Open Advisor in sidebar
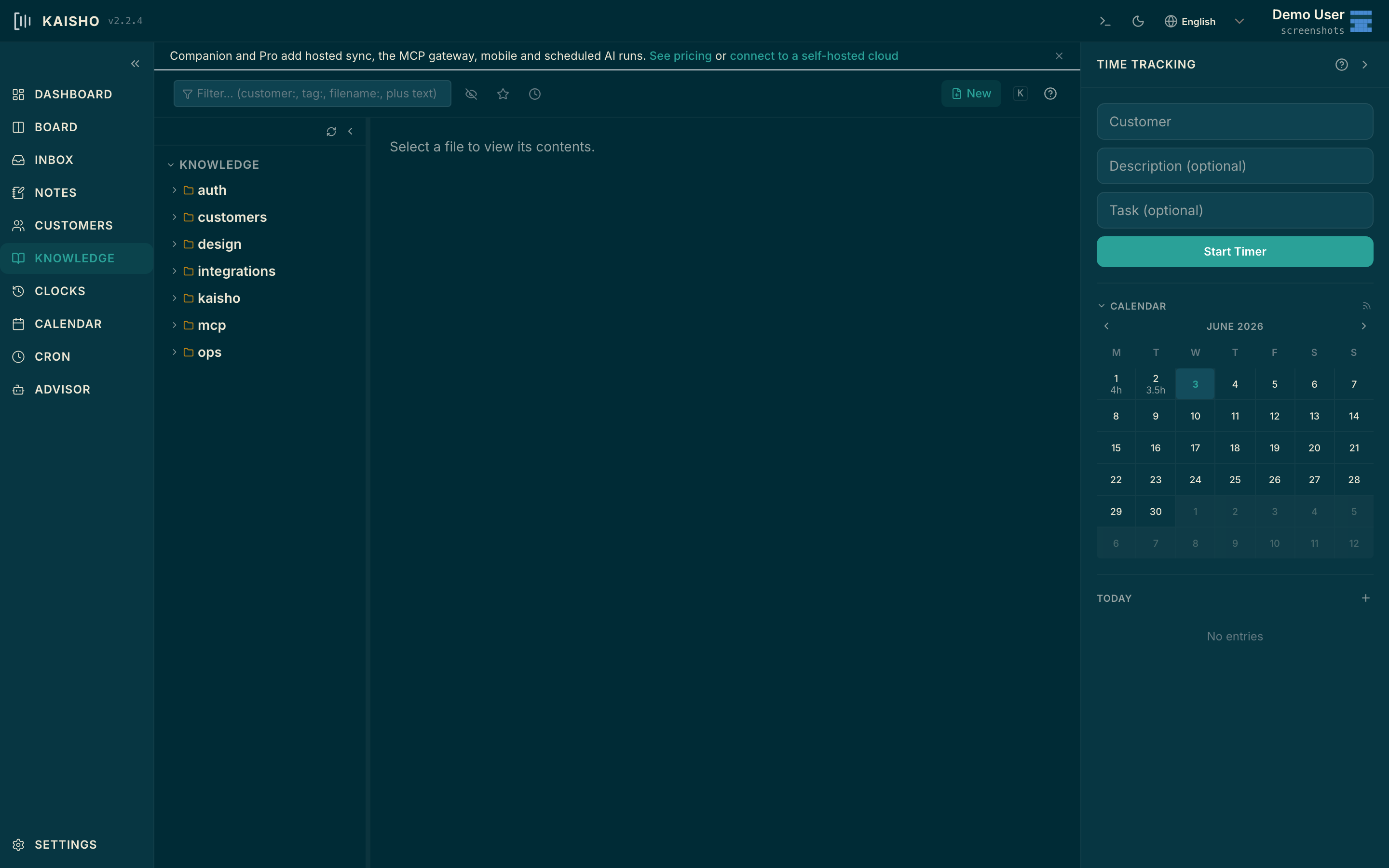The width and height of the screenshot is (1389, 868). (77, 389)
